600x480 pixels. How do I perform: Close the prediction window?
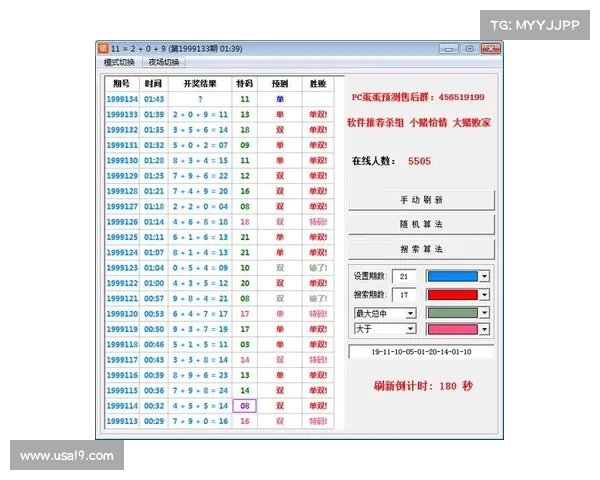(491, 49)
